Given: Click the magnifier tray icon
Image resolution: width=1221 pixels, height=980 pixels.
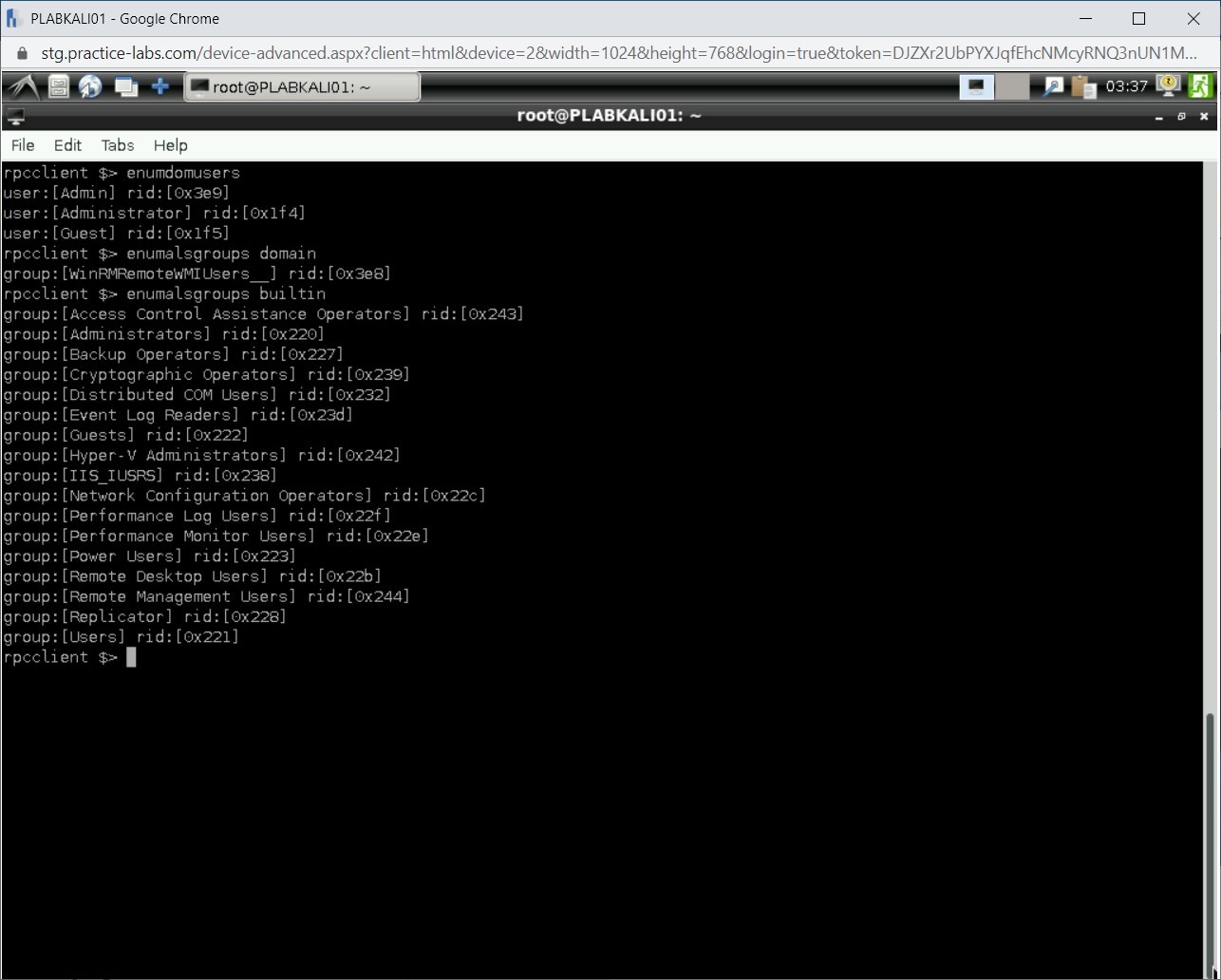Looking at the screenshot, I should click(x=1053, y=87).
